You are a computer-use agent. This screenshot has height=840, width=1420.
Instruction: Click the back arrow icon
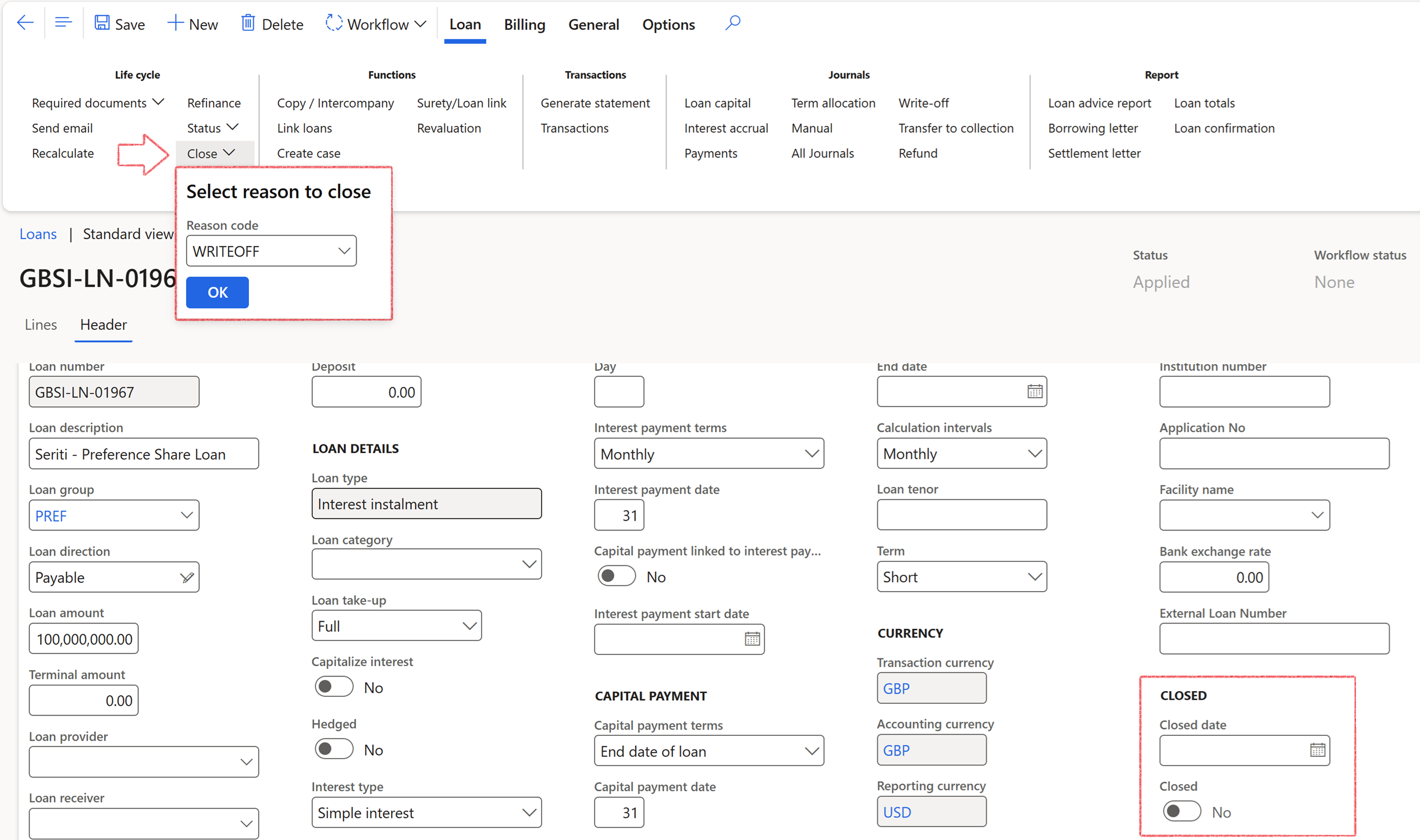click(25, 23)
